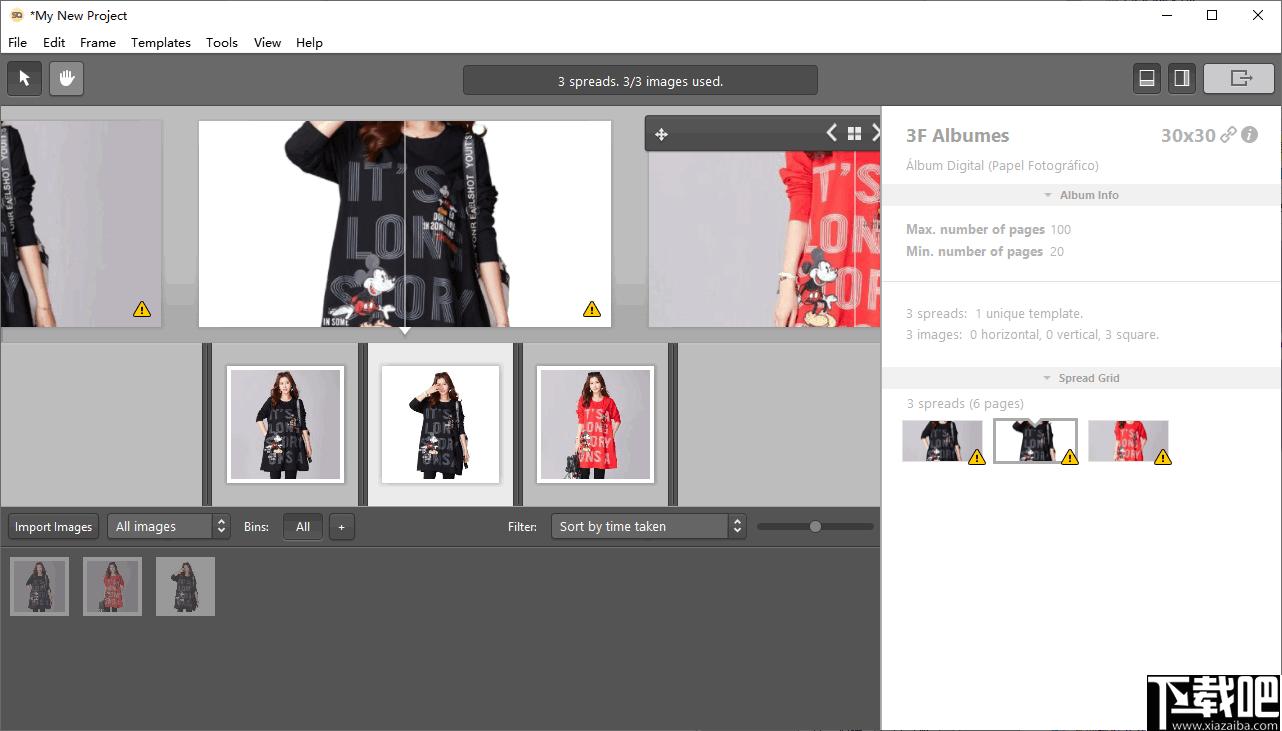Open the All images dropdown
Image resolution: width=1282 pixels, height=731 pixels.
point(169,527)
